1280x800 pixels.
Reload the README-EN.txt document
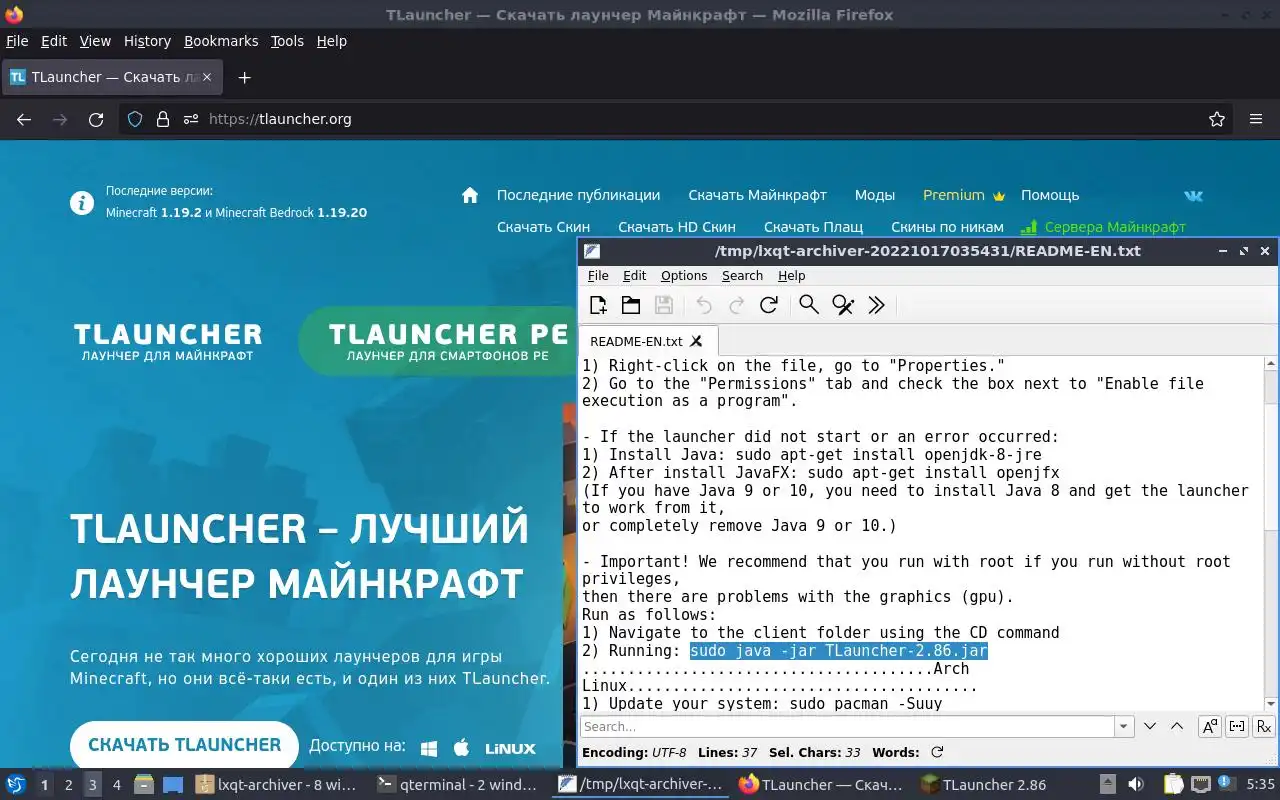769,305
